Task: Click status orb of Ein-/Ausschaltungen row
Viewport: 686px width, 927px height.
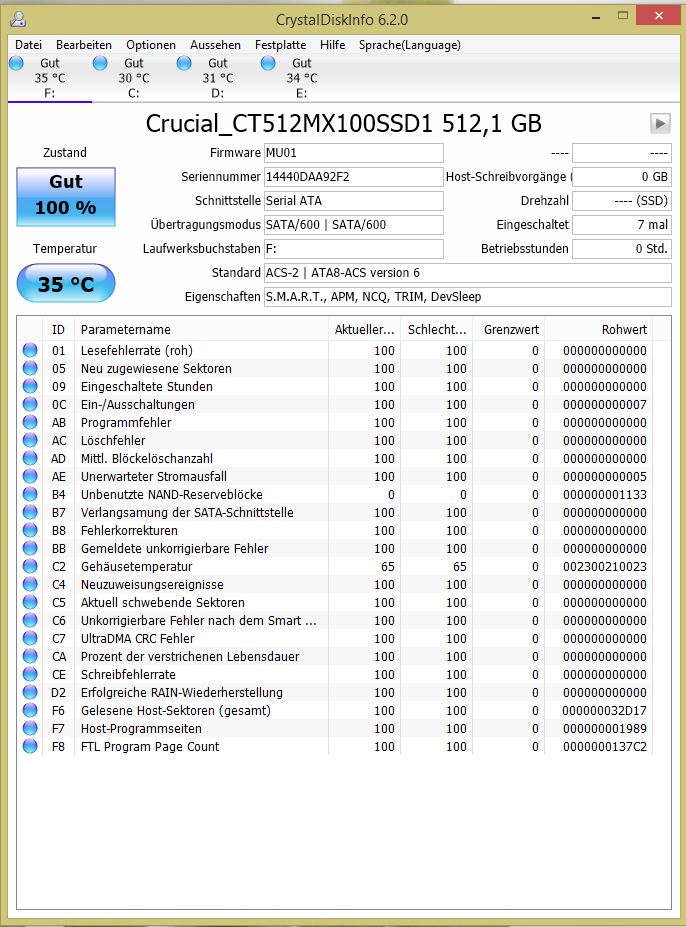Action: 30,404
